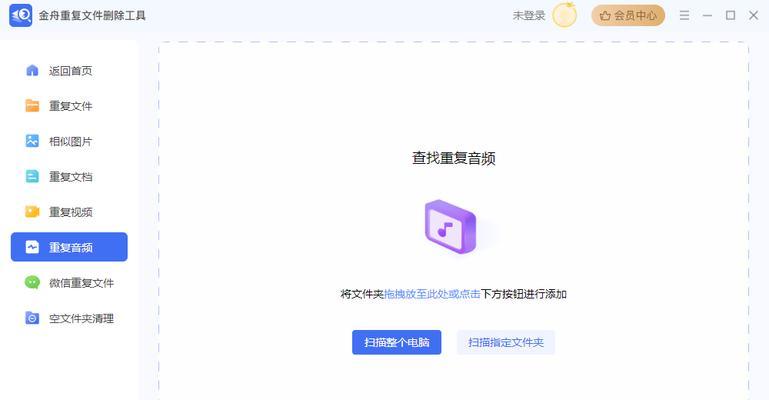Open the 会员中心 button

tap(628, 16)
